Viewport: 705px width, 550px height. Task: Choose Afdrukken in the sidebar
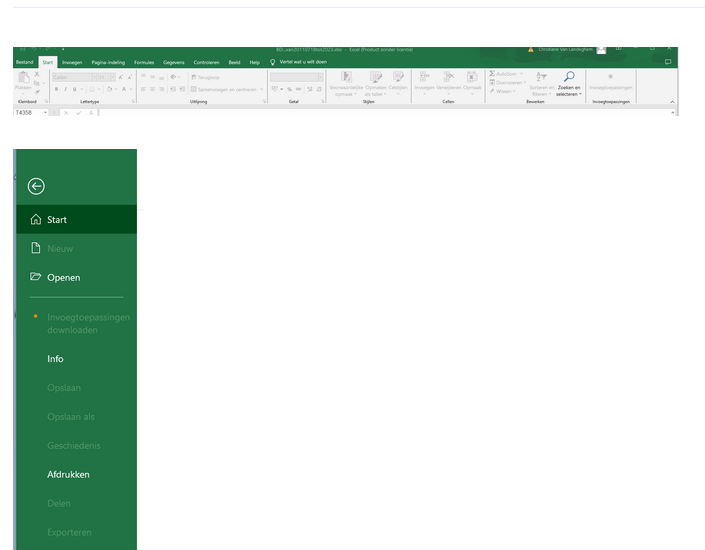(68, 475)
